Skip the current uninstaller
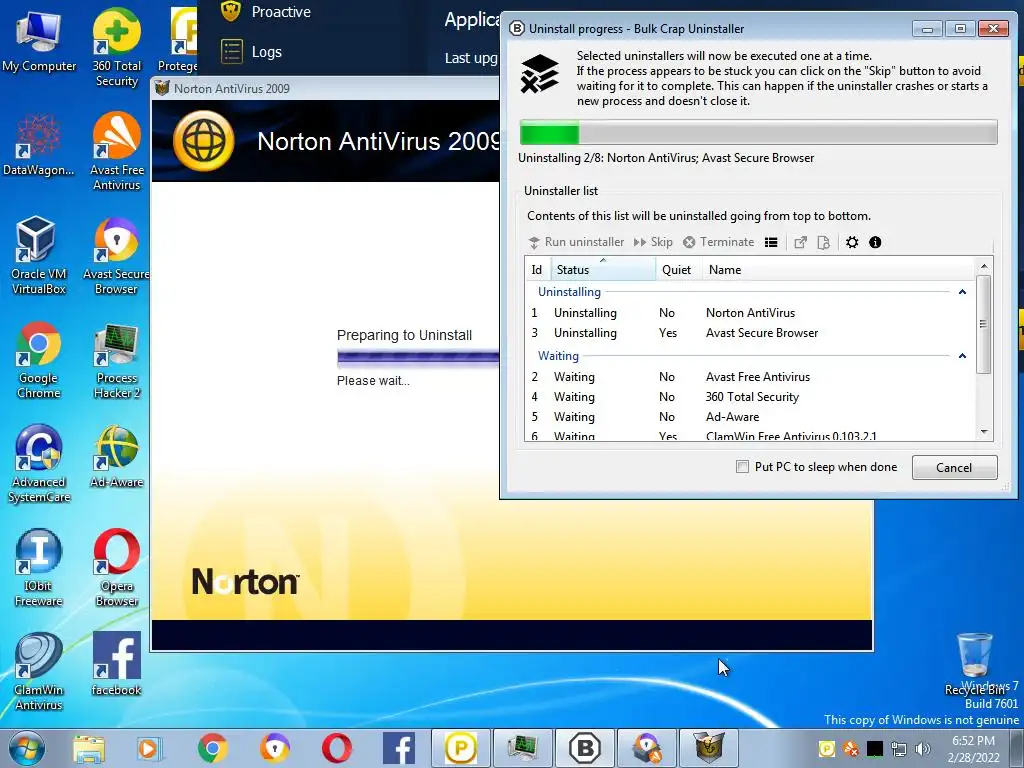1024x768 pixels. (x=653, y=242)
